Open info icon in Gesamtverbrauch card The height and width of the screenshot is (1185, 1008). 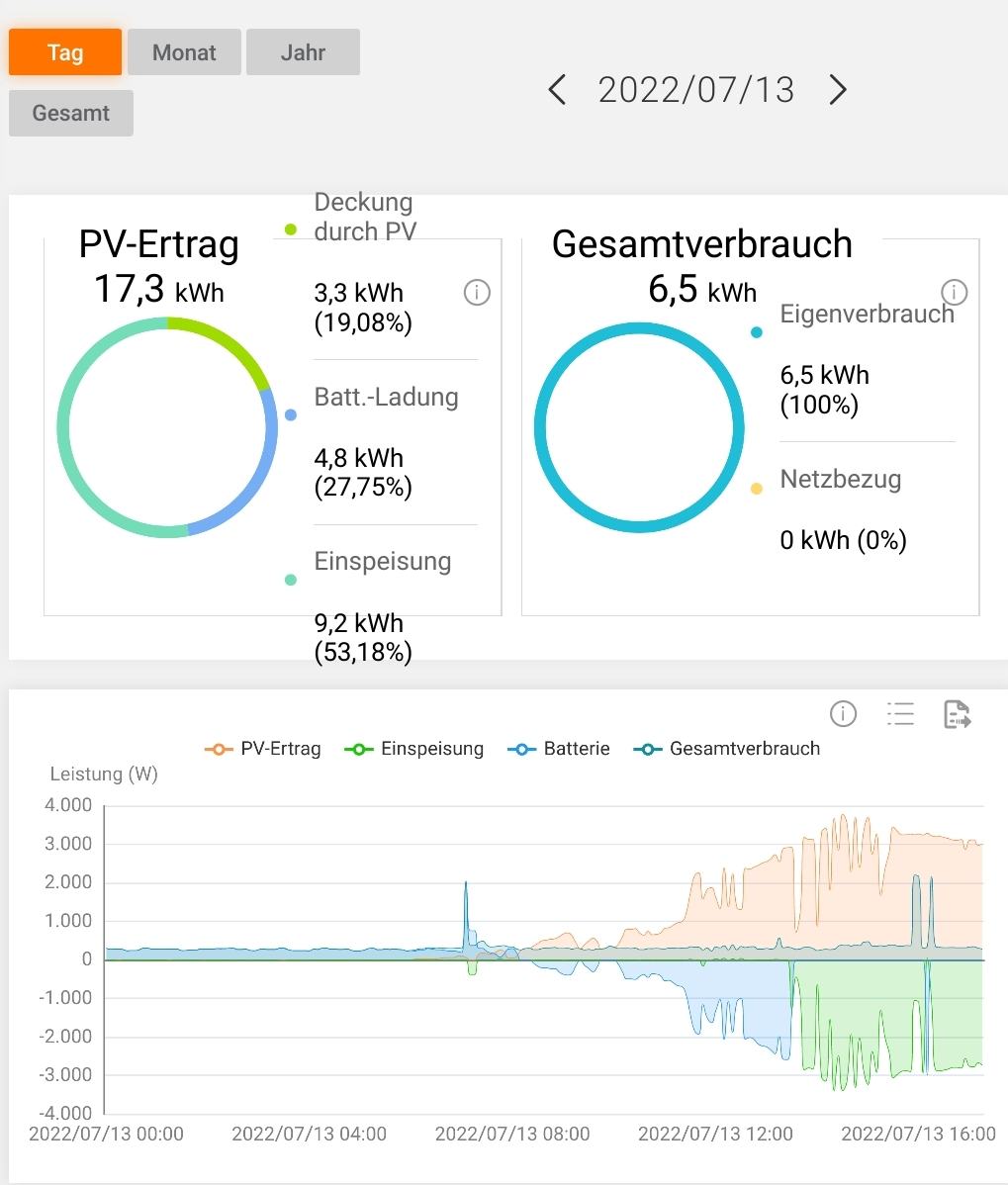[955, 291]
